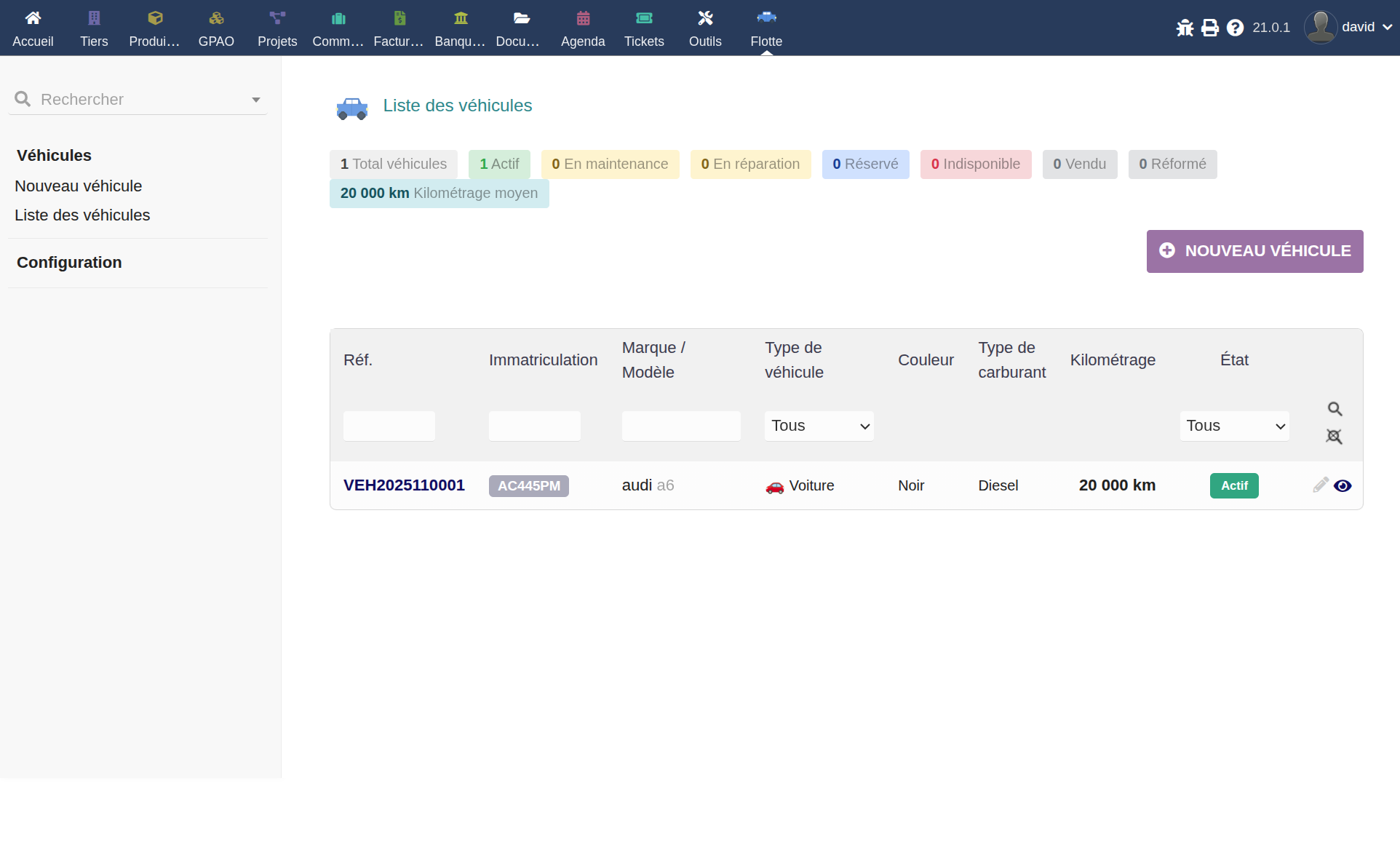This screenshot has width=1400, height=858.
Task: Click the printer icon in top bar
Action: 1209,28
